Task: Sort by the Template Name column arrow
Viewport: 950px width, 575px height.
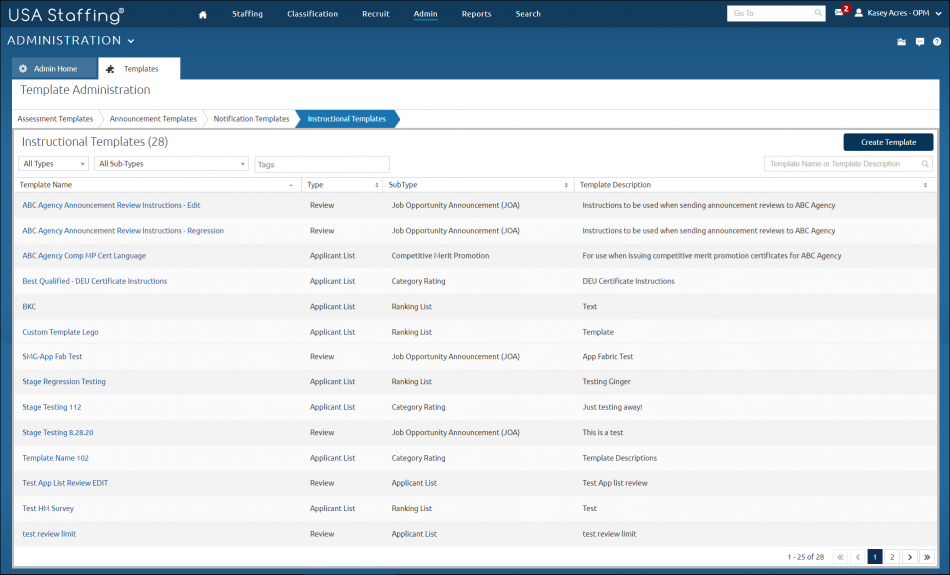Action: click(x=291, y=185)
